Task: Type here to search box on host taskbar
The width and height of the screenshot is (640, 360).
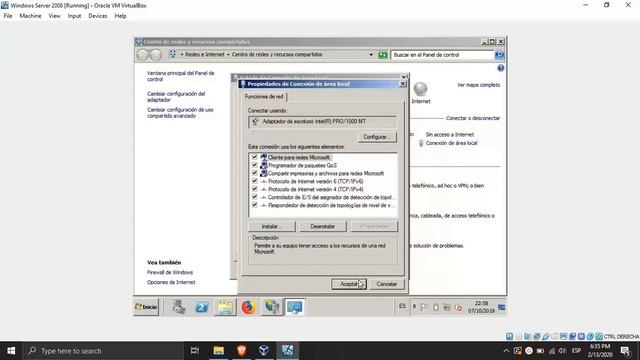Action: pyautogui.click(x=103, y=351)
